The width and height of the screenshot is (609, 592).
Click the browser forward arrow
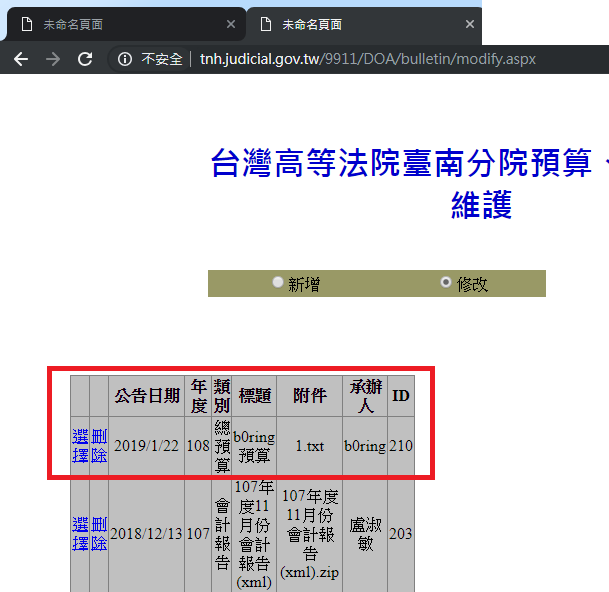53,59
